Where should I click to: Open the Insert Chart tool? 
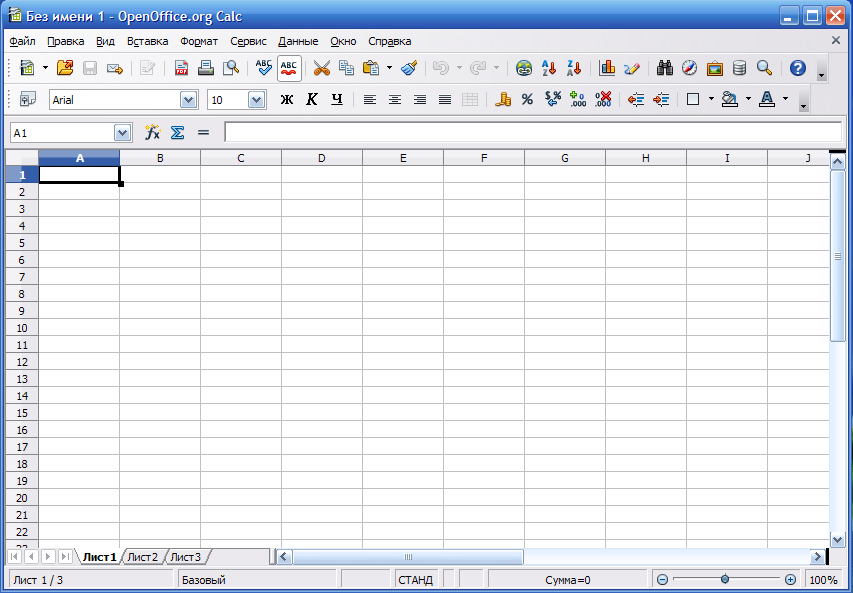click(607, 68)
